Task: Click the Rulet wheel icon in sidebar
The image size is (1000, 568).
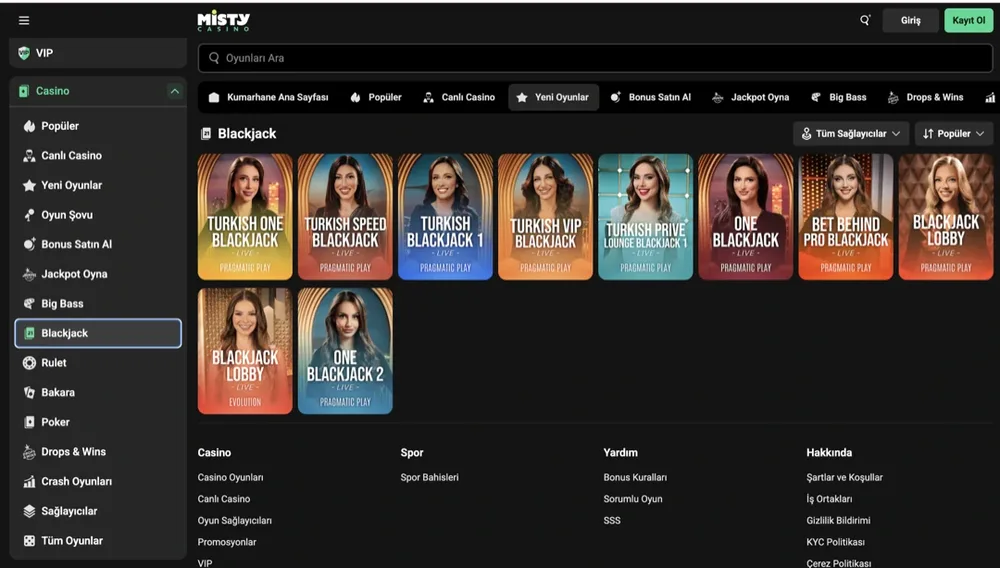Action: click(29, 363)
